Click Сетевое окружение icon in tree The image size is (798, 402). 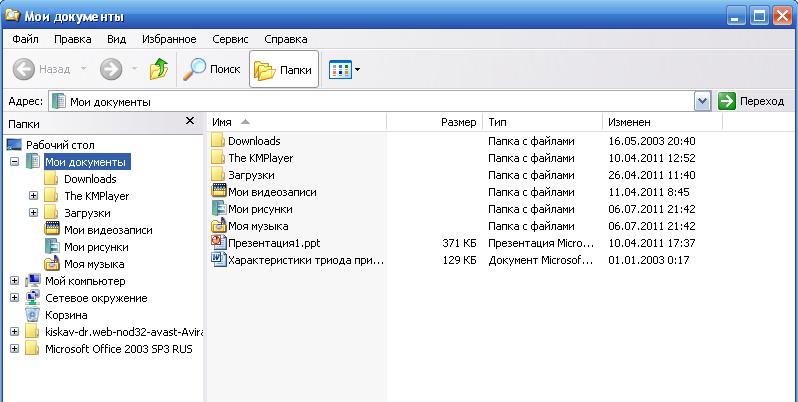pyautogui.click(x=33, y=298)
